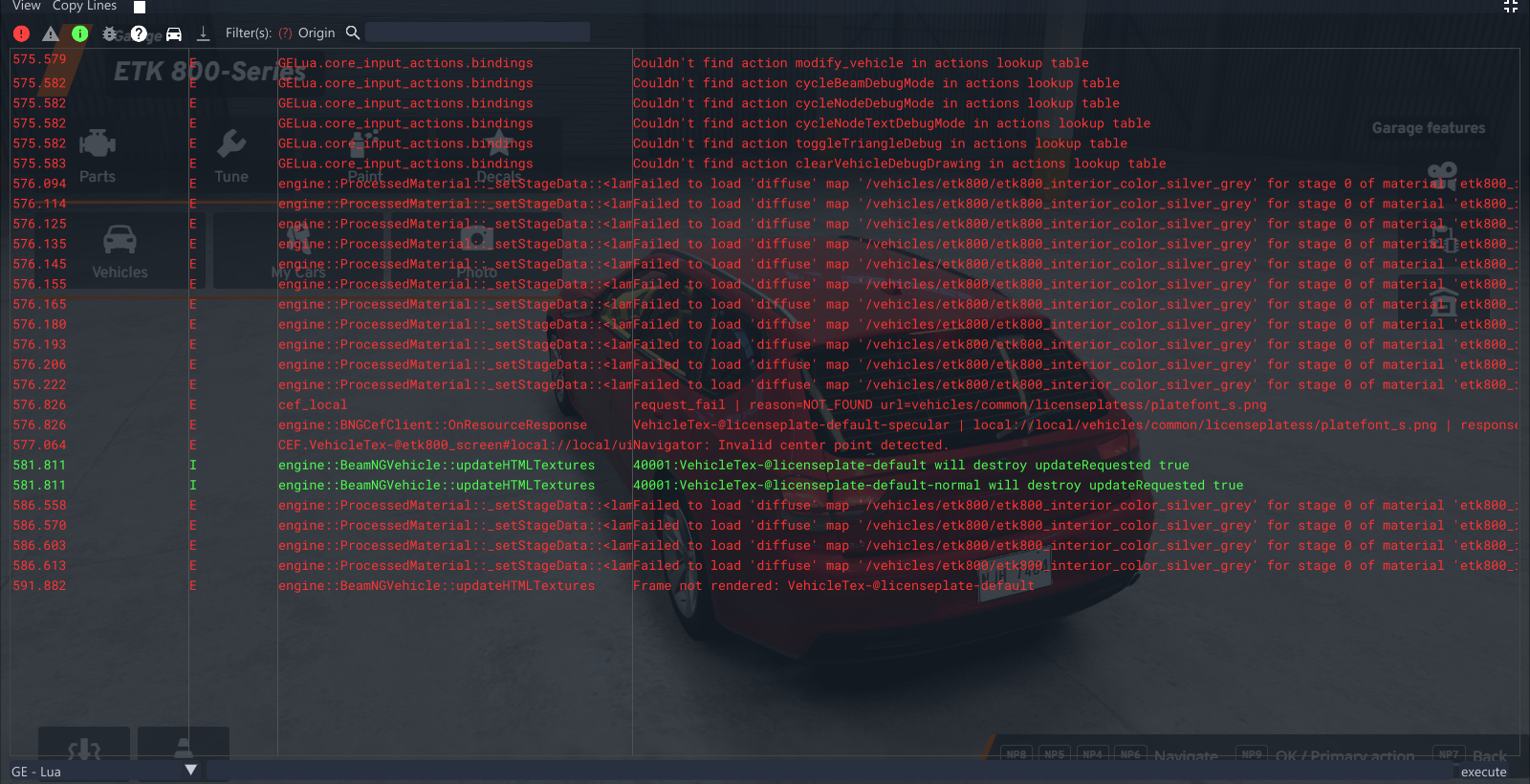Image resolution: width=1530 pixels, height=784 pixels.
Task: Click the 'engine::BNGCefClient::OnResourceResponse' origin entry
Action: click(x=432, y=425)
